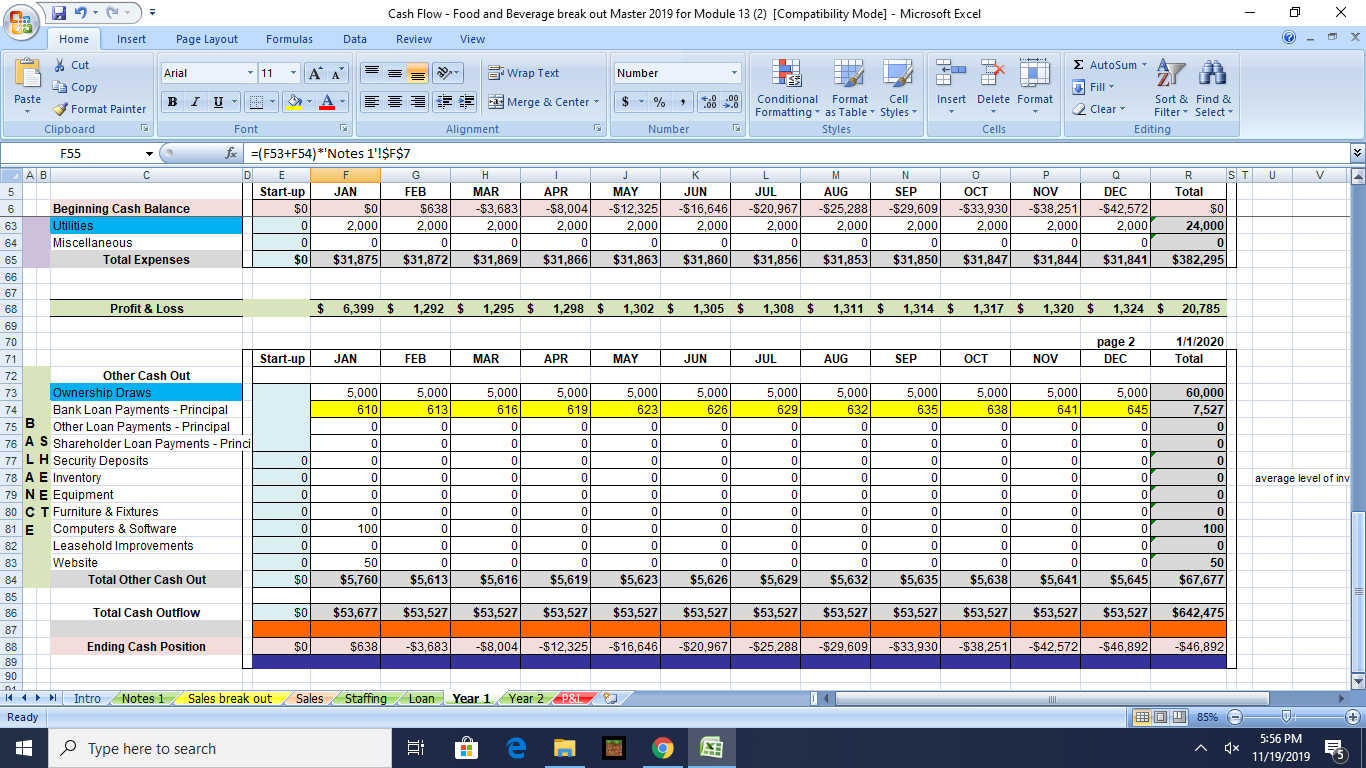Open Find & Select menu
This screenshot has height=768, width=1366.
pyautogui.click(x=1214, y=88)
